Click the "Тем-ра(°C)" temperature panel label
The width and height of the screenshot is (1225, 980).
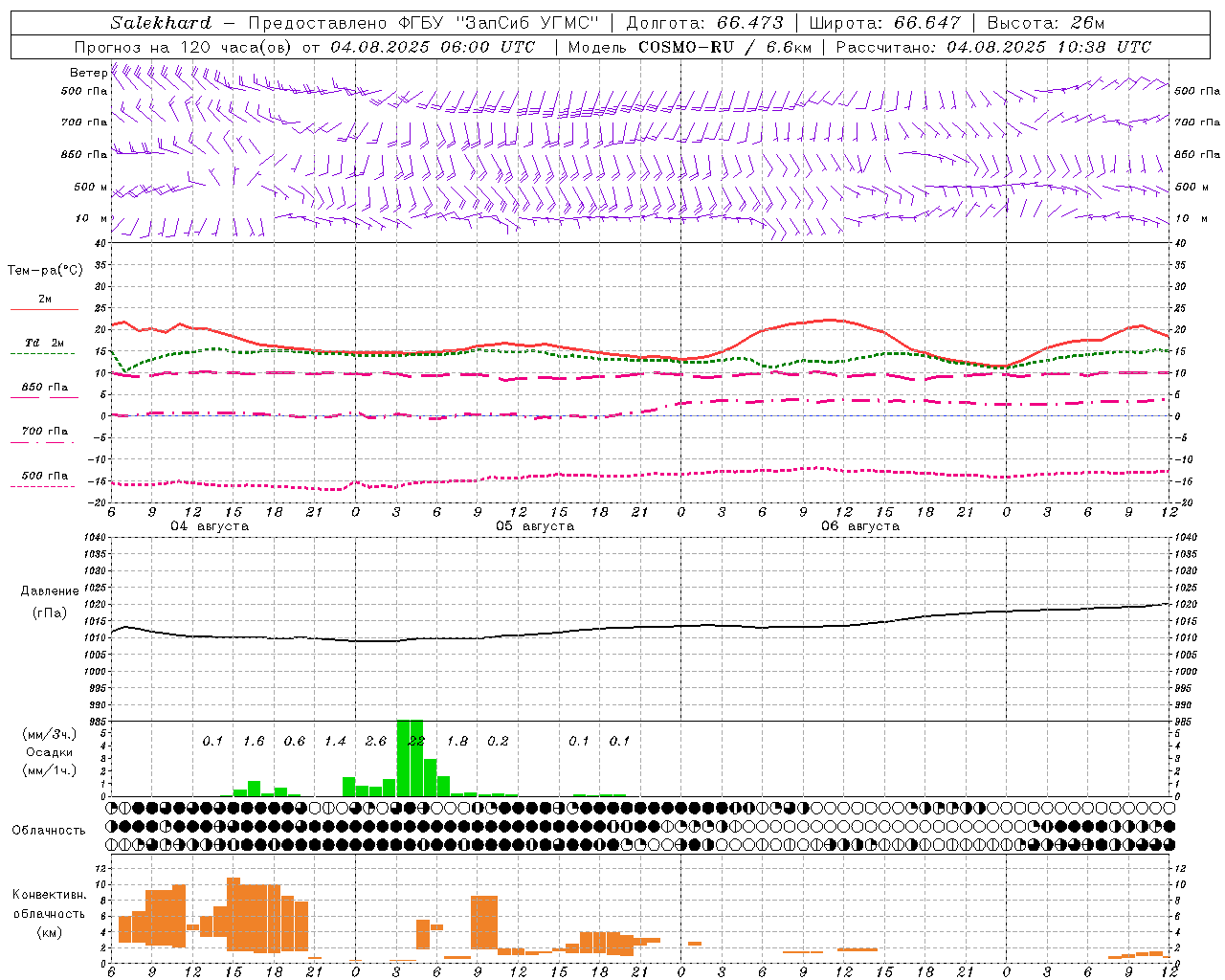[x=45, y=271]
